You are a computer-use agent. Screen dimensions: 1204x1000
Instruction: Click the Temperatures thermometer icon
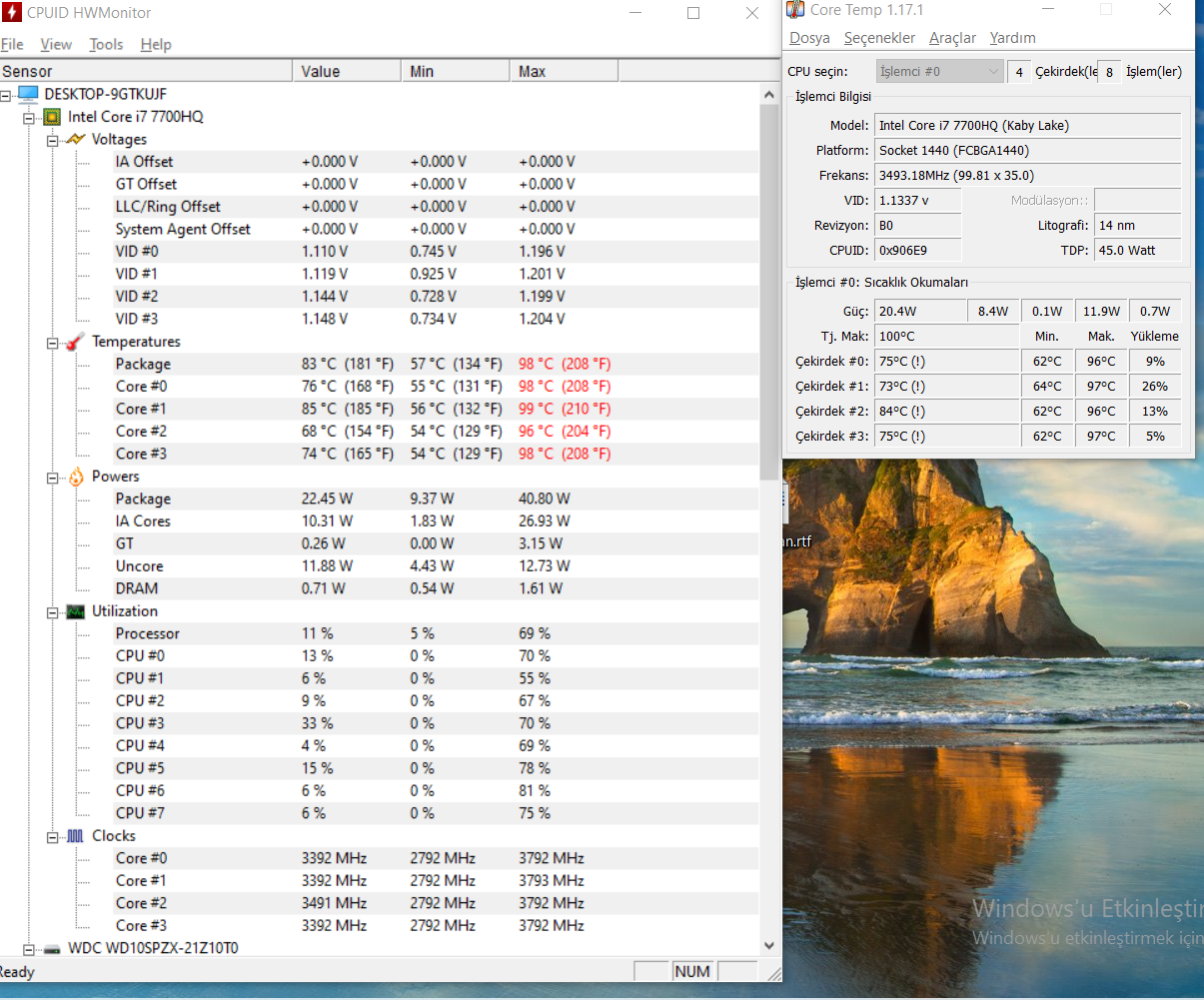coord(75,342)
